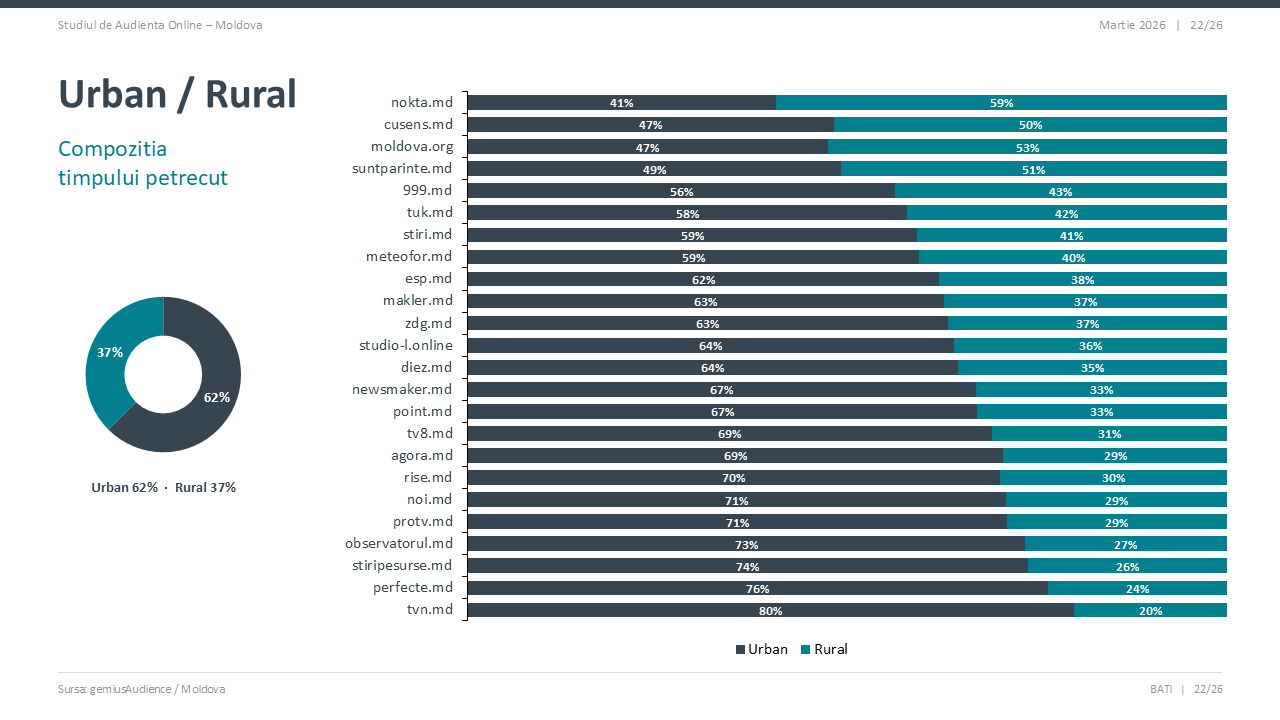
Task: Click the cusens.md Rural 50% bar
Action: tap(1030, 125)
